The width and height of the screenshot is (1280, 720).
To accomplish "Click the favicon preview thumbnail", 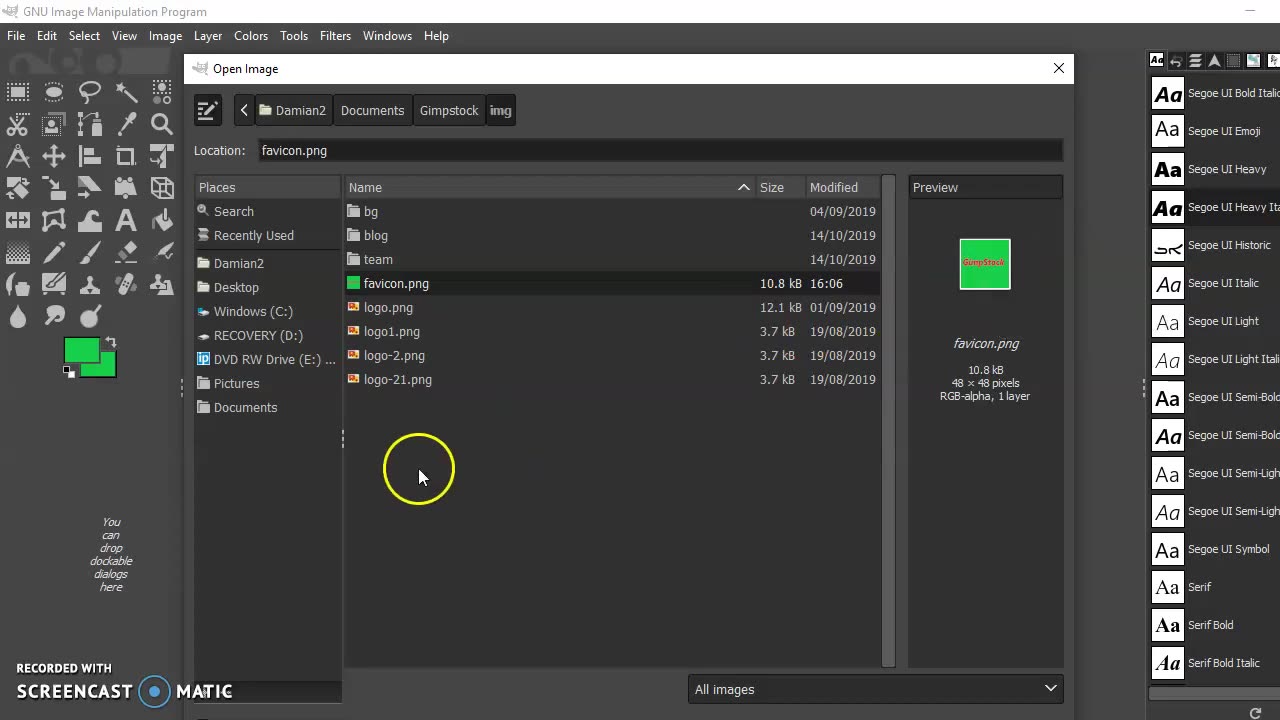I will click(x=985, y=264).
